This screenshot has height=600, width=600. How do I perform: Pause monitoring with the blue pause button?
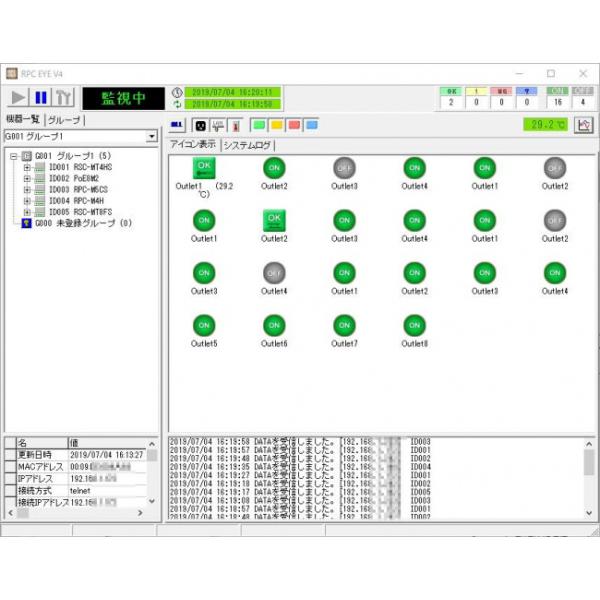pyautogui.click(x=41, y=98)
